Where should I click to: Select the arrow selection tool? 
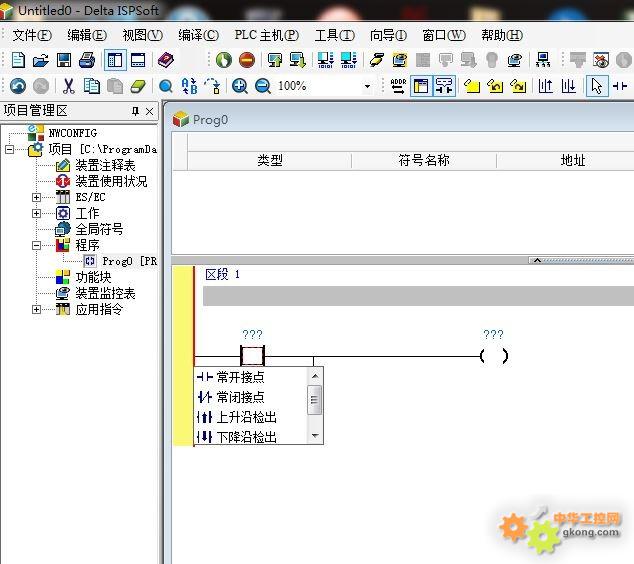(597, 86)
